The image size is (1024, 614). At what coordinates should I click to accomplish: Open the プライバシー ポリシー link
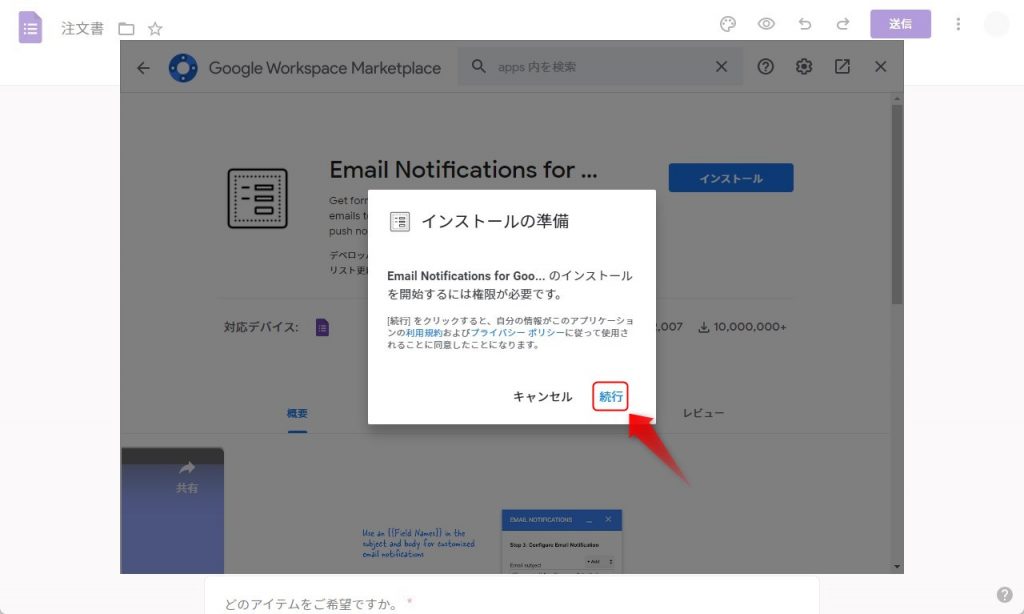coord(517,332)
